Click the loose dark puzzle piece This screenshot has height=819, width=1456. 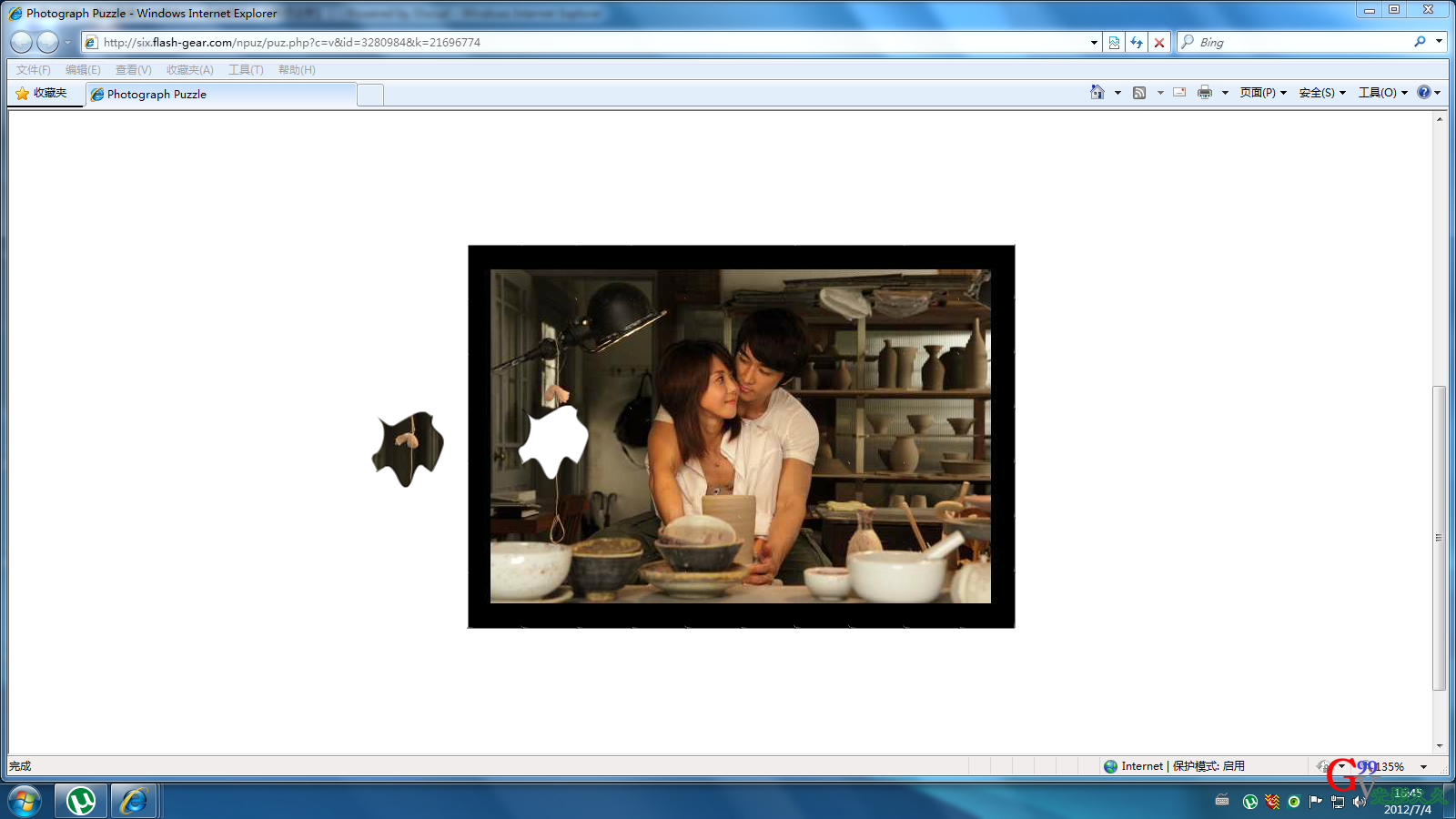point(409,449)
